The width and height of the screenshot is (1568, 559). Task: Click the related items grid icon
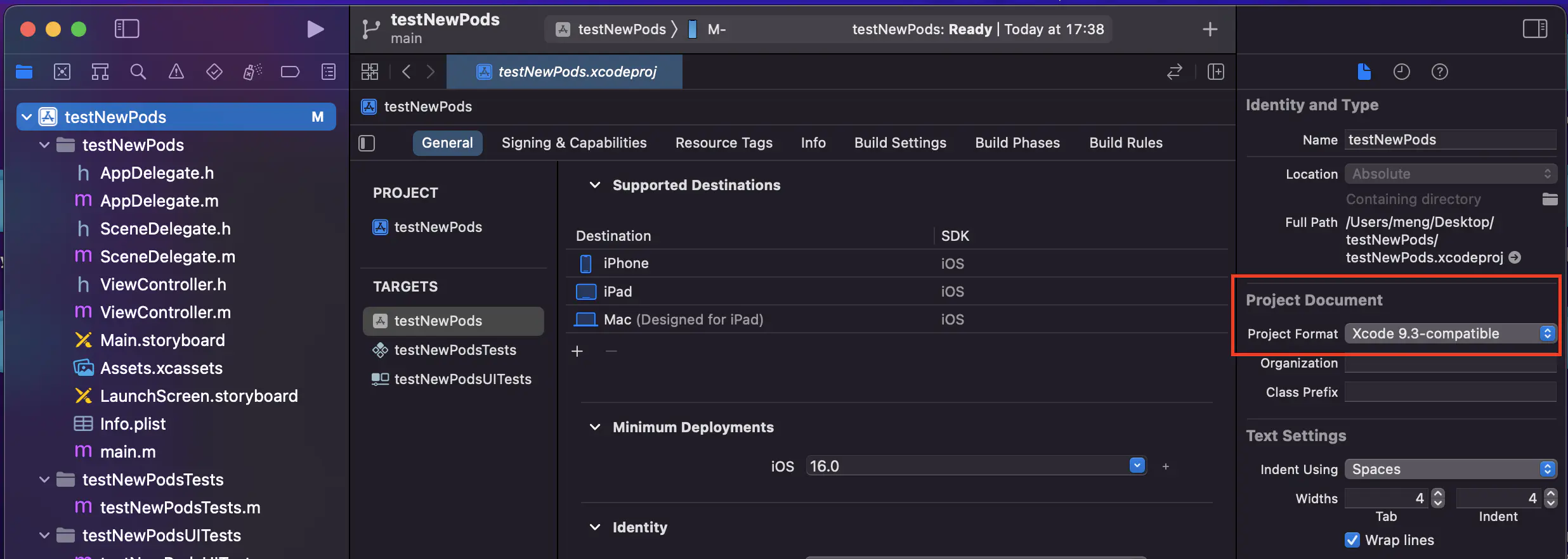coord(370,72)
